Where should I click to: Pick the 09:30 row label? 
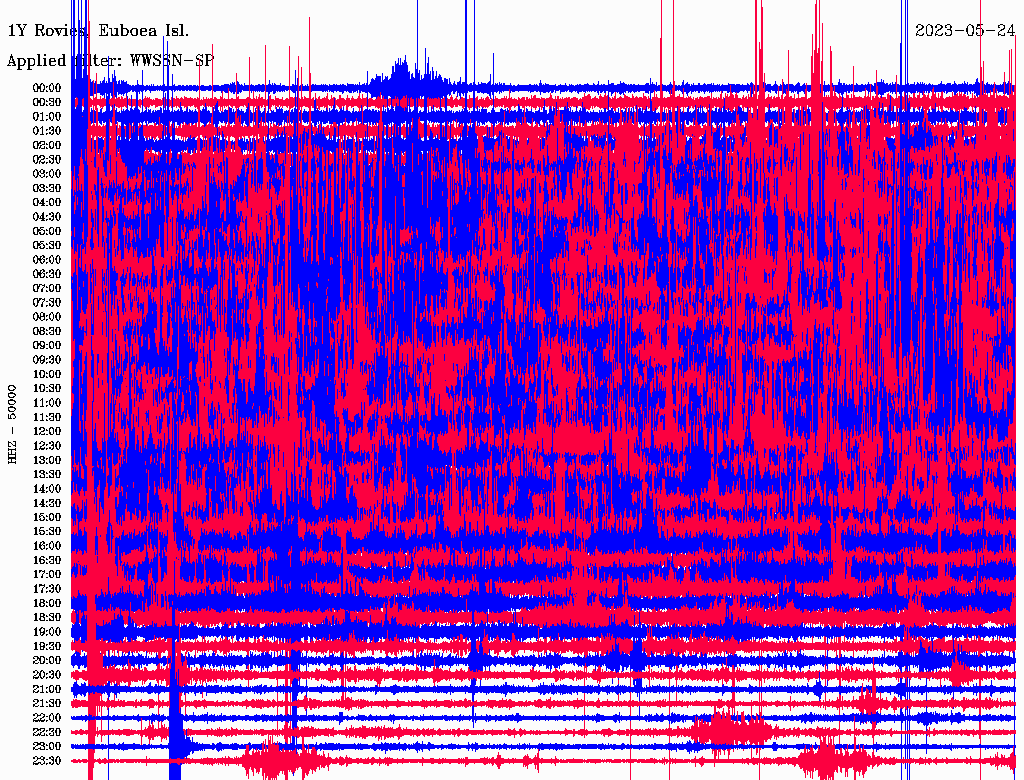48,360
